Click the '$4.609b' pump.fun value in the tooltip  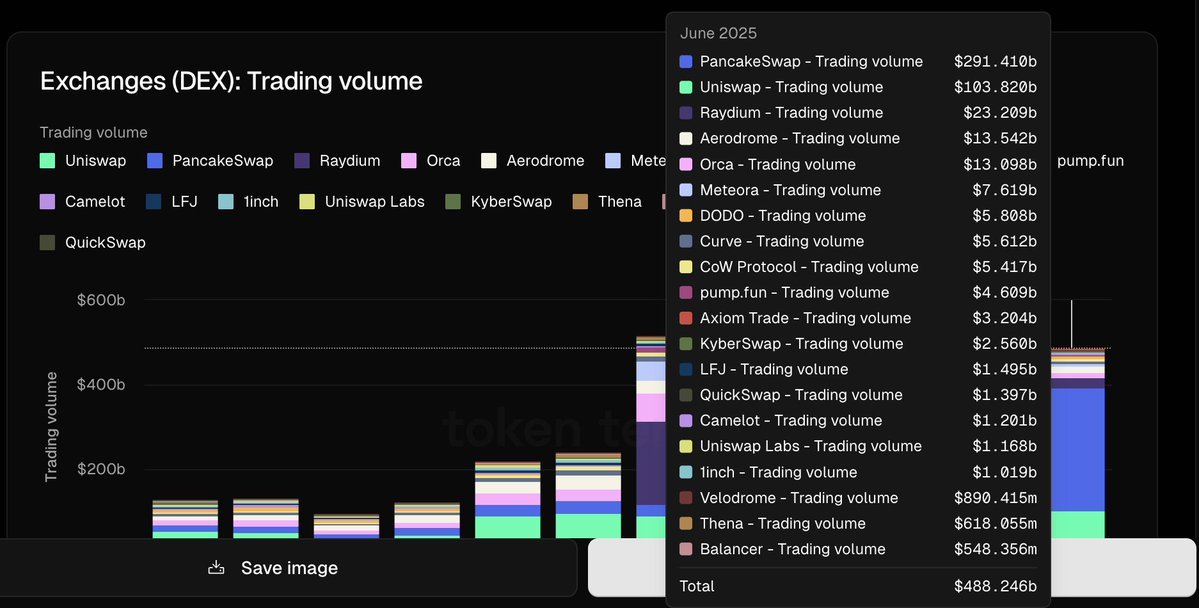(1004, 292)
